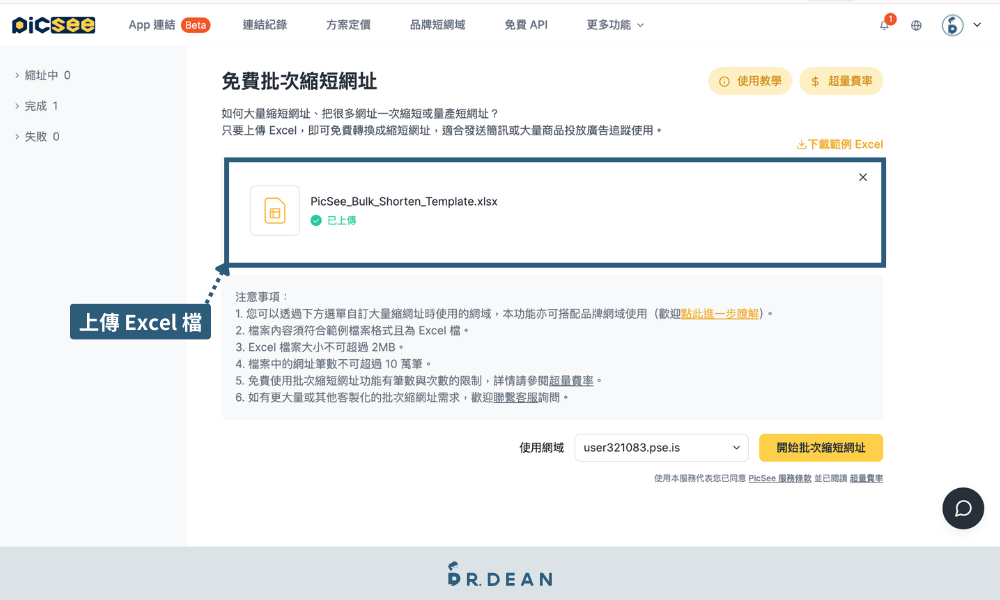The image size is (1000, 600).
Task: Click the PicSee logo
Action: (54, 25)
